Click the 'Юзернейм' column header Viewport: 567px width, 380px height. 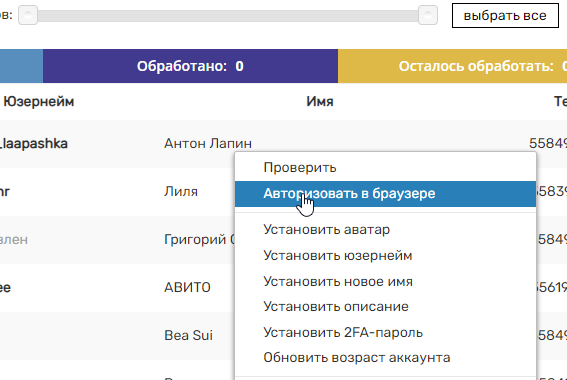[39, 102]
